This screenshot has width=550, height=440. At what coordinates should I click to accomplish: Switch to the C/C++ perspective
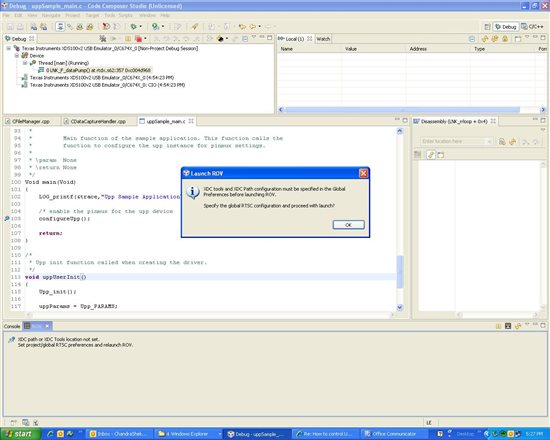pos(532,27)
